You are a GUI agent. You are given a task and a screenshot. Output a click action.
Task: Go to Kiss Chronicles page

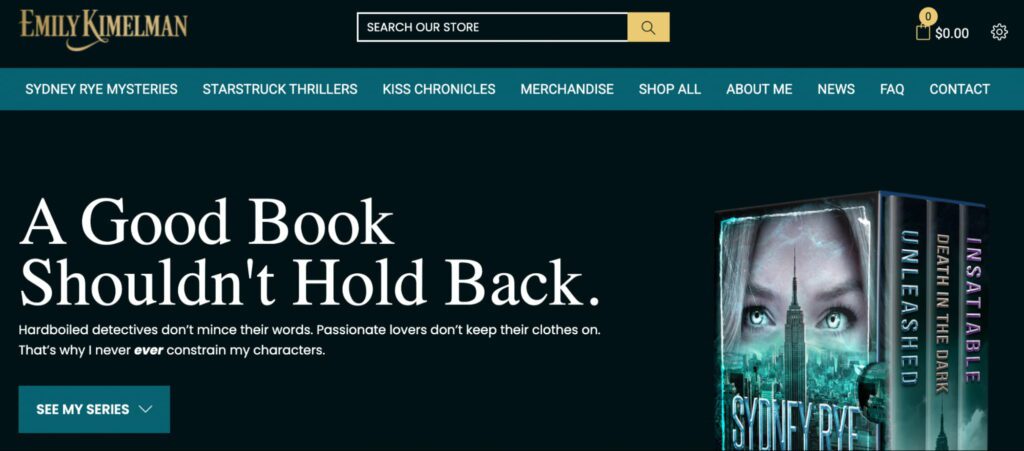[439, 89]
